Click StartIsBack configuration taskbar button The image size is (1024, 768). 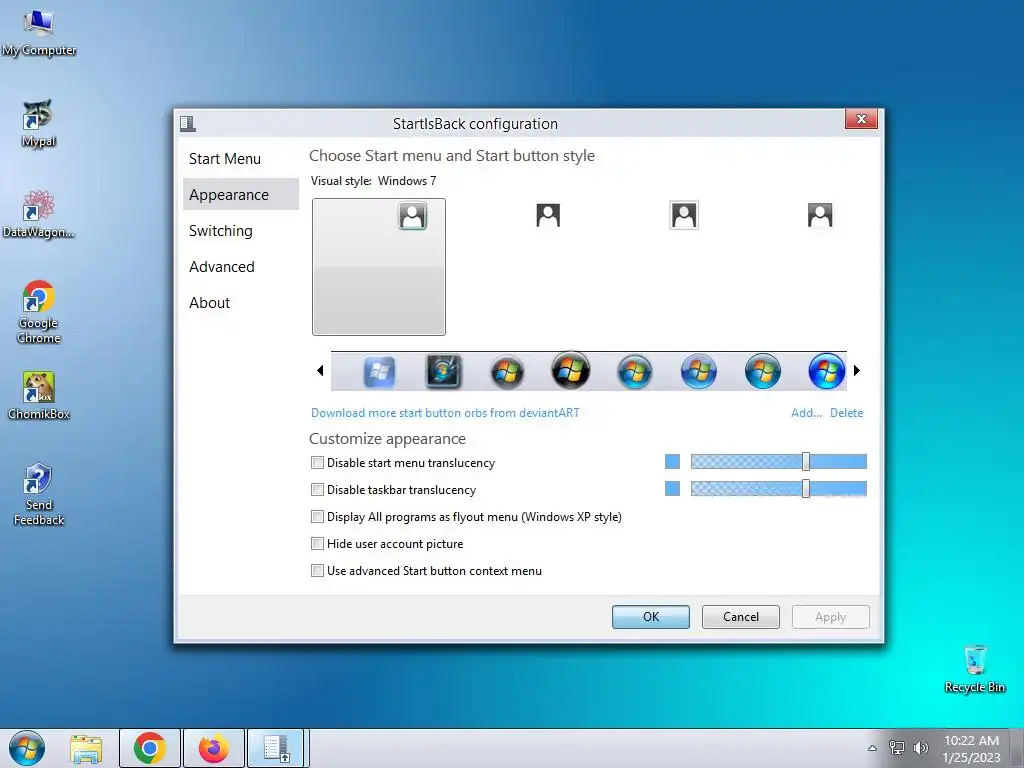[277, 748]
